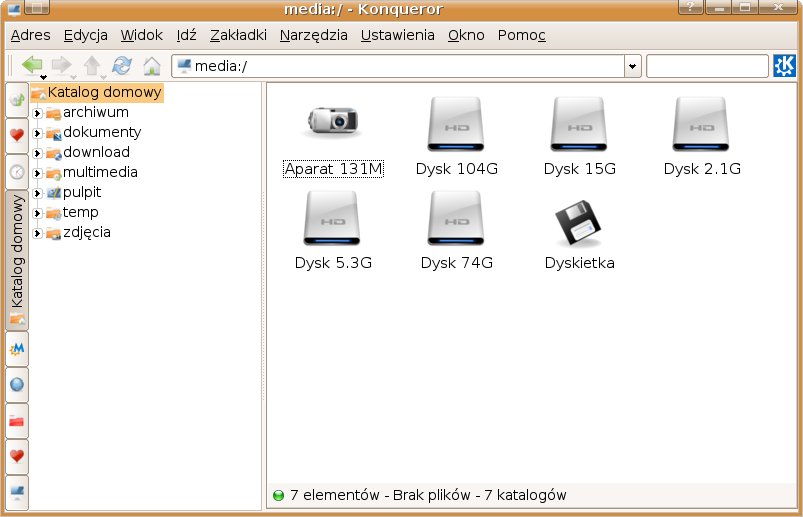
Task: Click the title bar help question mark
Action: pos(690,7)
